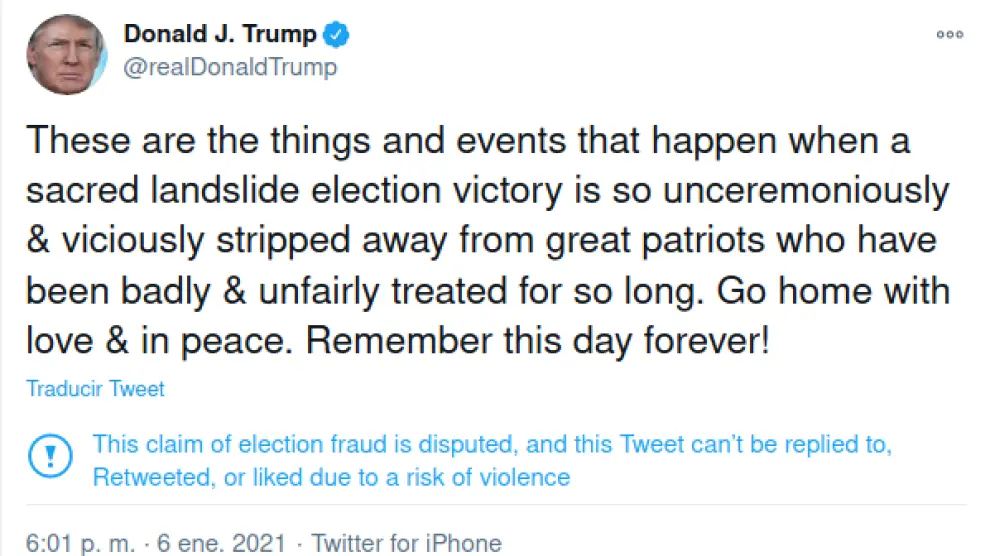Click the Traducir Tweet link
Image resolution: width=990 pixels, height=556 pixels.
click(x=95, y=389)
